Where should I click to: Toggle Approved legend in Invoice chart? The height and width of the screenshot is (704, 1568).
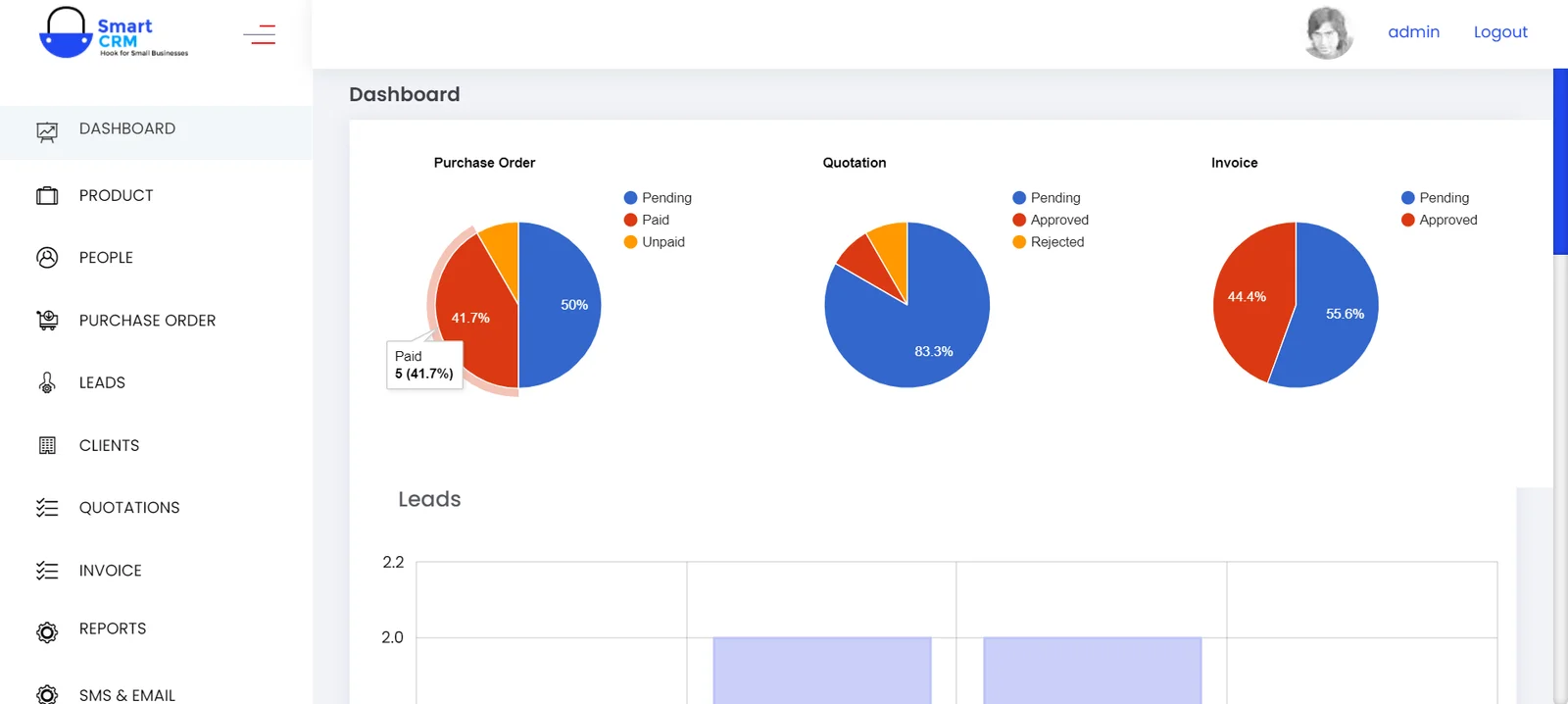point(1440,220)
